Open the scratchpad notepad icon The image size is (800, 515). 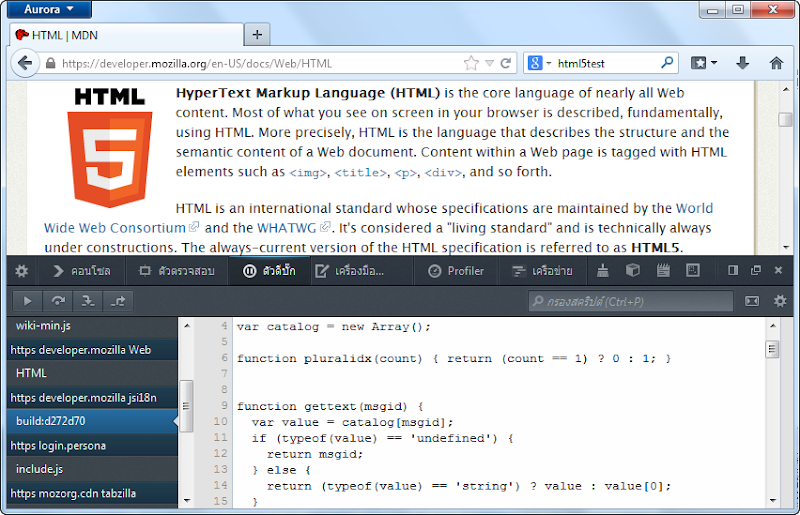[x=663, y=271]
